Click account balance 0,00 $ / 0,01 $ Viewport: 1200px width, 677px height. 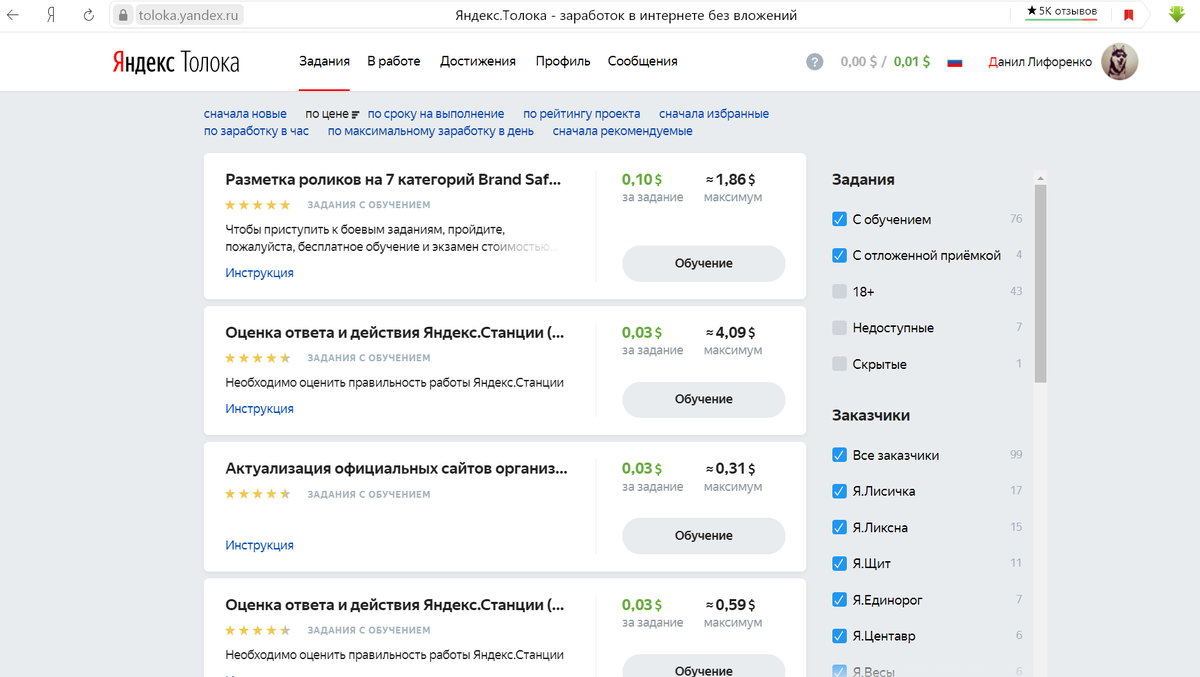885,62
